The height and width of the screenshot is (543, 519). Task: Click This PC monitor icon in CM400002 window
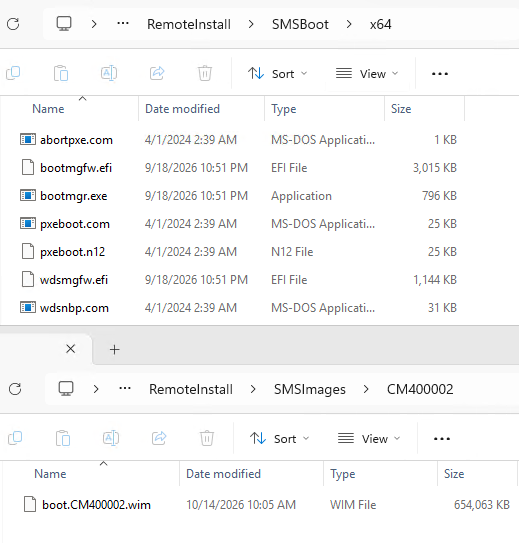click(x=66, y=389)
